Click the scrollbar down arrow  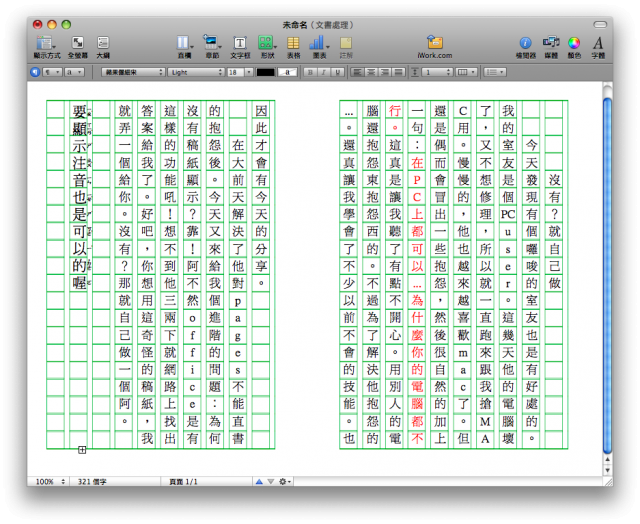[x=607, y=470]
